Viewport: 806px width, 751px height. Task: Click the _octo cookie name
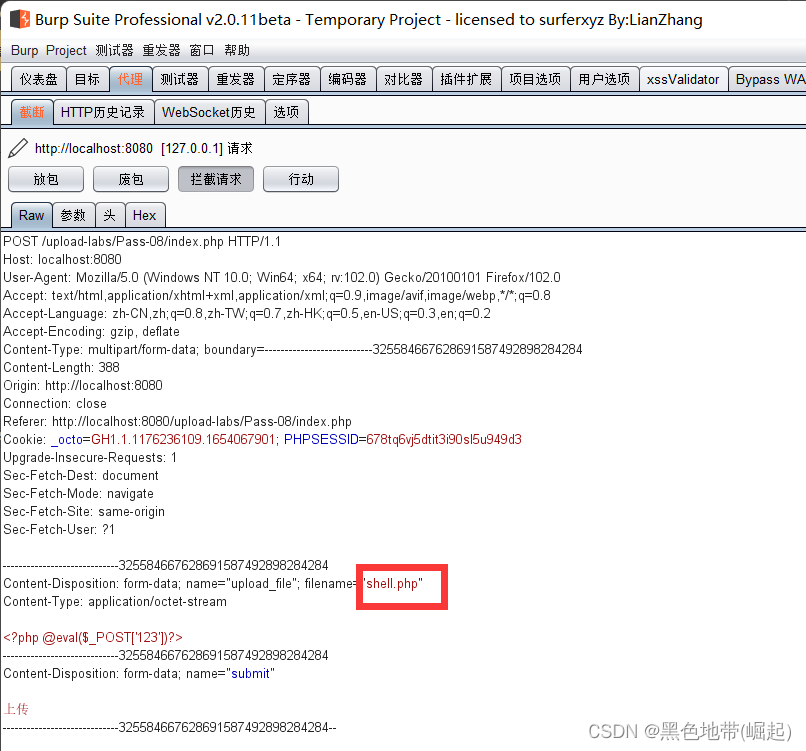67,439
